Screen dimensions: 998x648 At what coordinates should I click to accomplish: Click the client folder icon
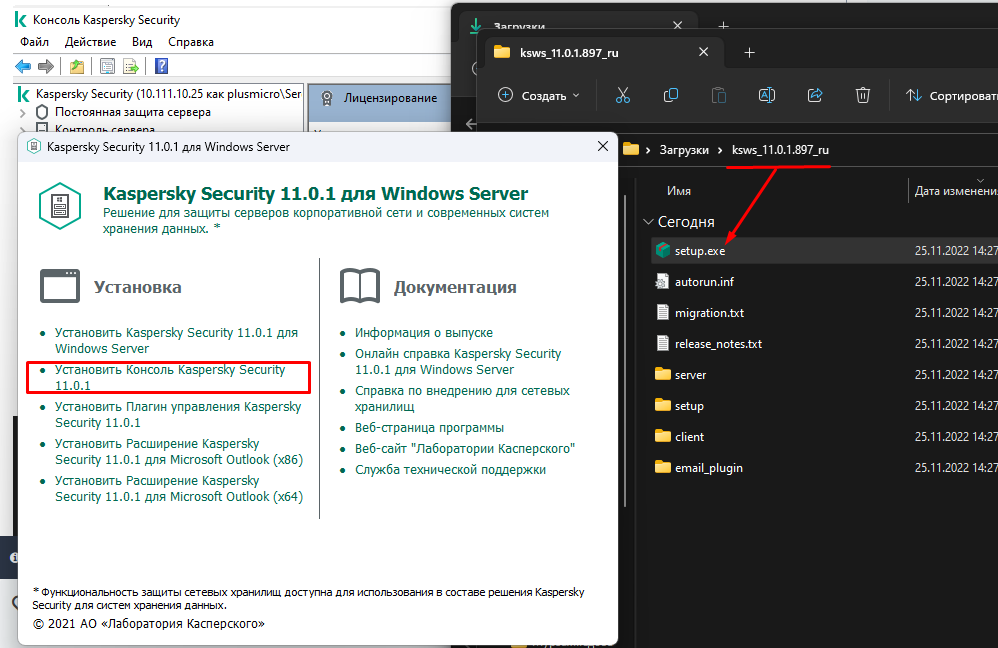663,436
